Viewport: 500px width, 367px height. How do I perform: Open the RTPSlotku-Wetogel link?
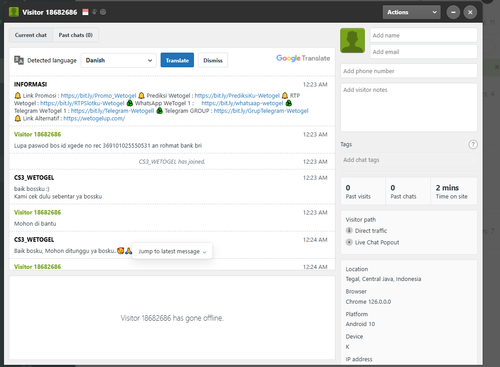point(82,103)
